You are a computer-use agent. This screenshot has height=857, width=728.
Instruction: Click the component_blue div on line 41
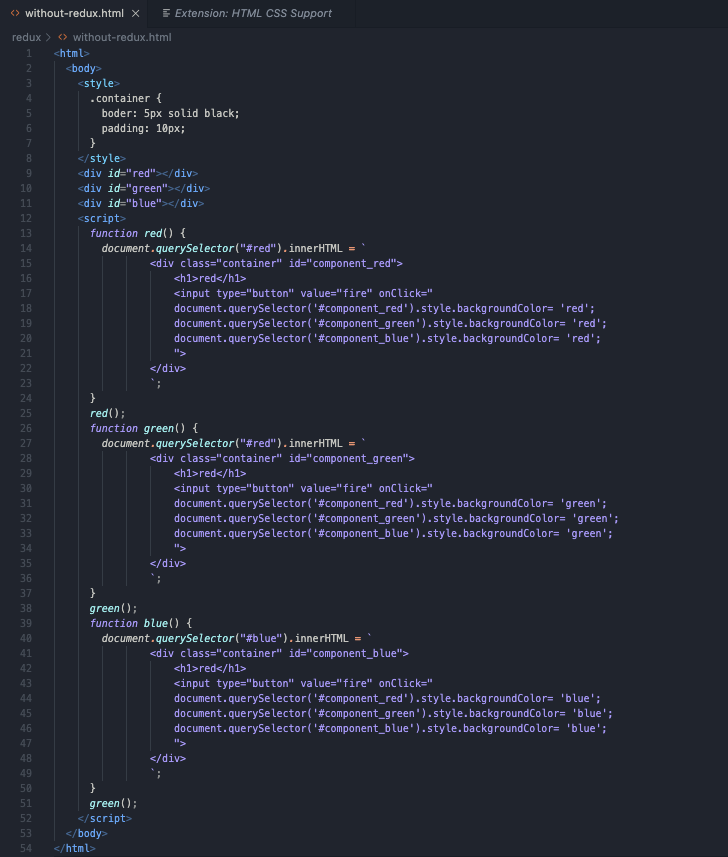coord(279,653)
